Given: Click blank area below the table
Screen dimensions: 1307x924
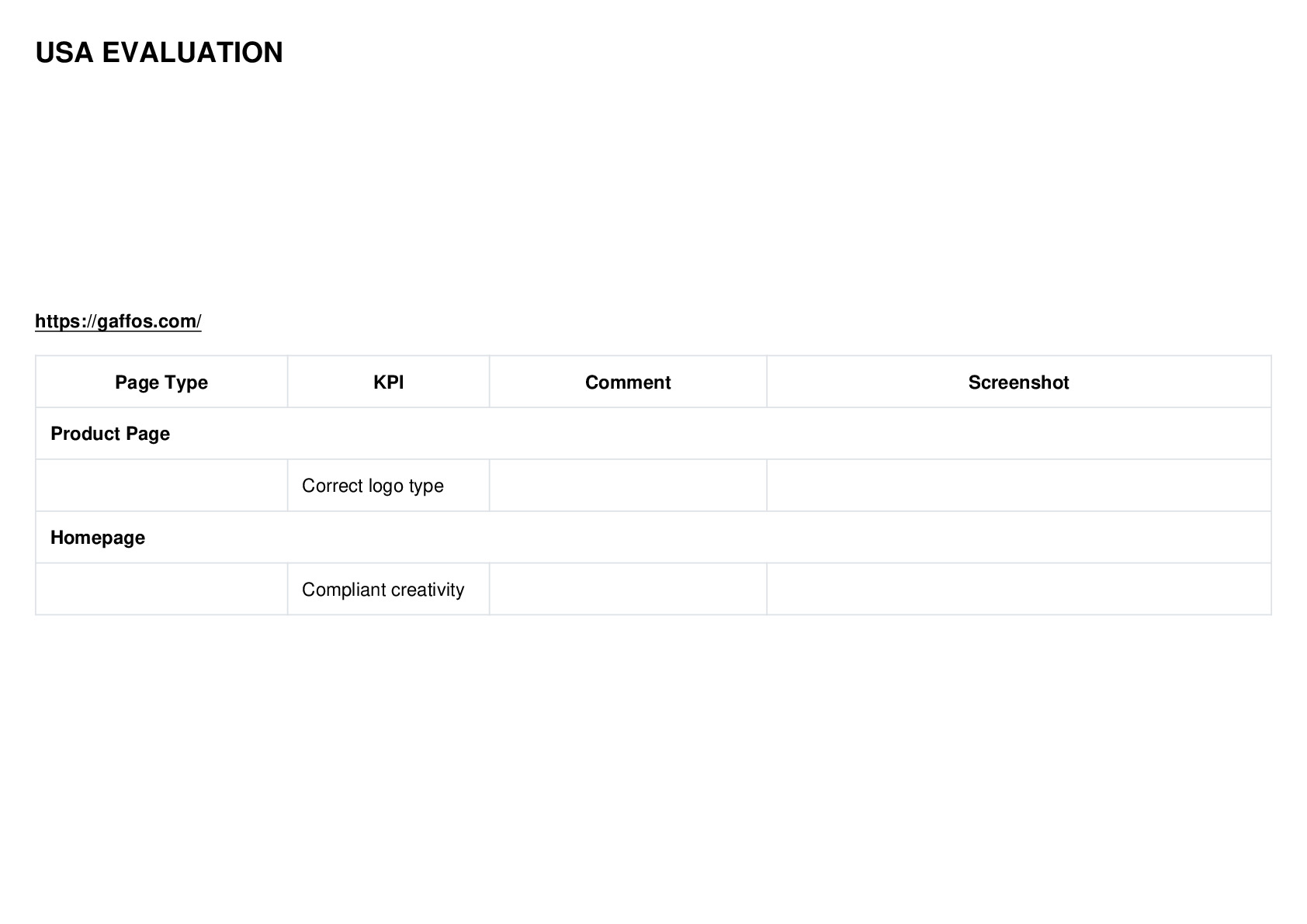Looking at the screenshot, I should pyautogui.click(x=653, y=768).
